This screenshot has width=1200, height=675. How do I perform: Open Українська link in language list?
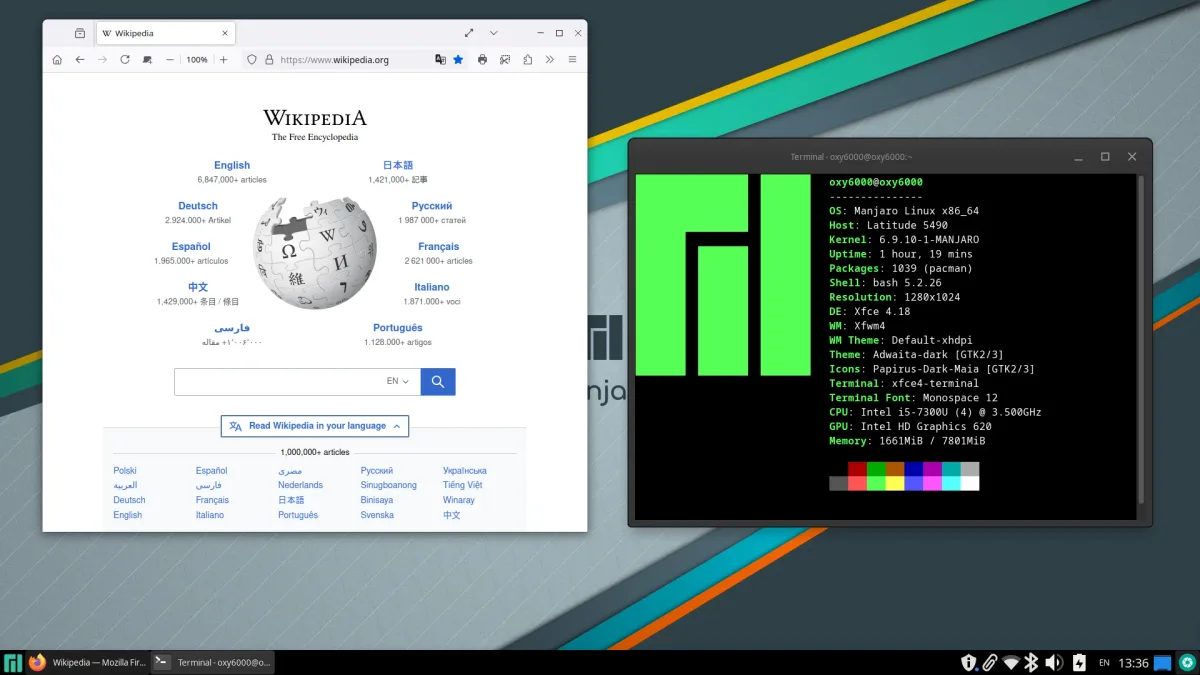pos(465,470)
